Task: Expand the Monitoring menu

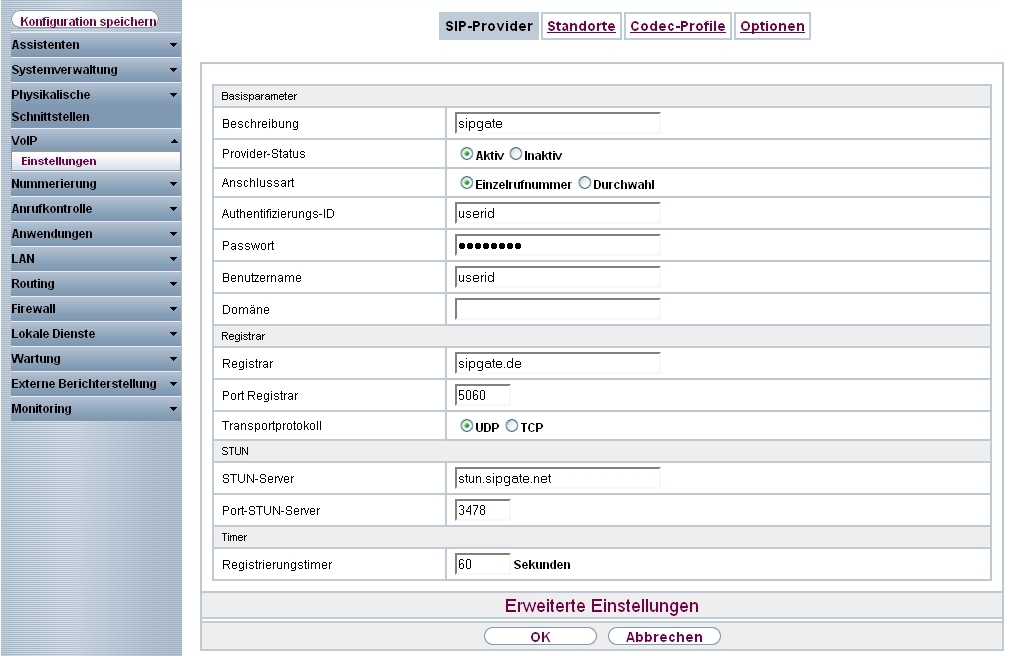Action: (x=96, y=409)
